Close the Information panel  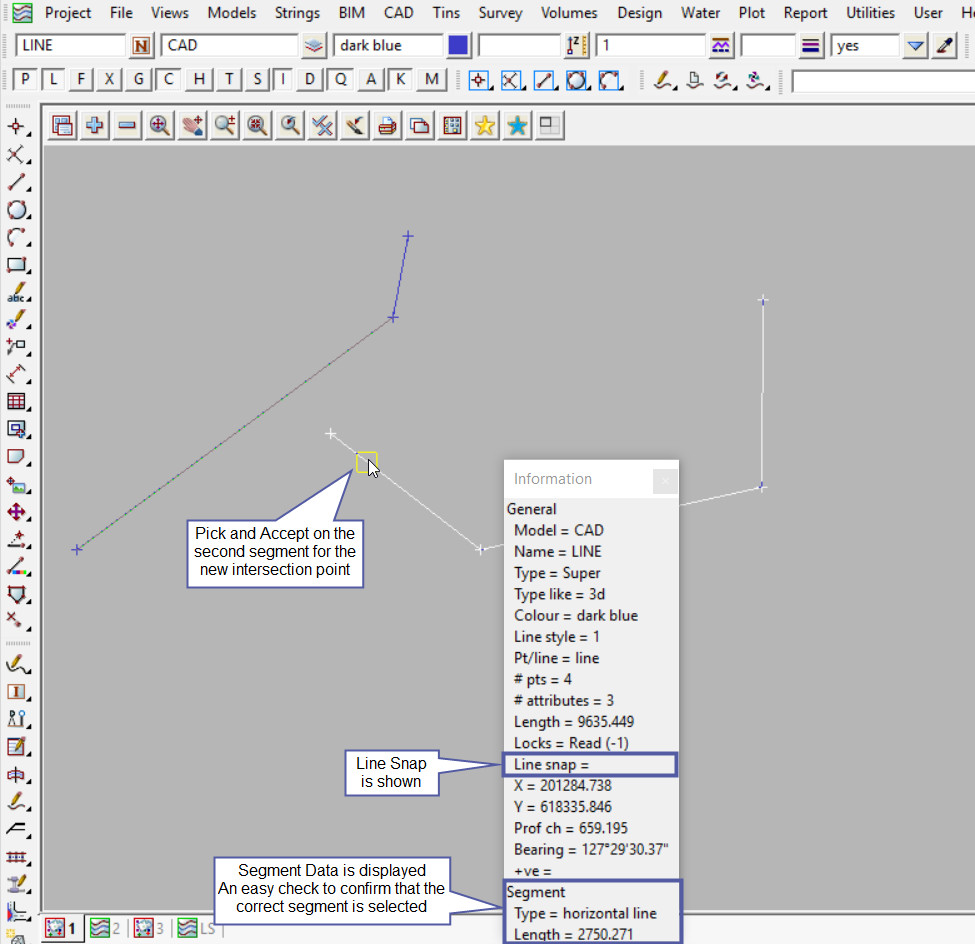click(x=664, y=480)
